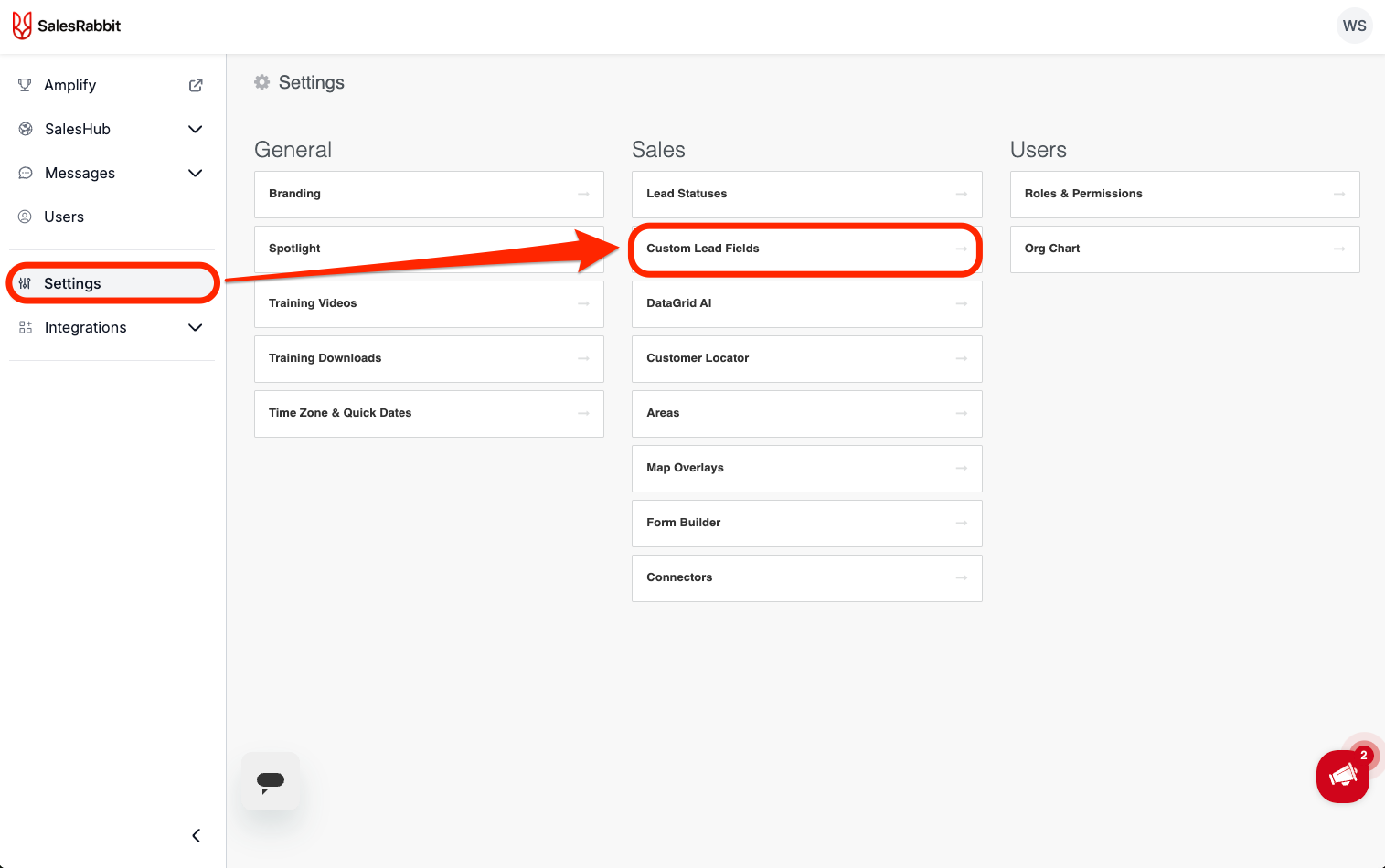Click the arrow on Map Overlays row

[x=962, y=468]
